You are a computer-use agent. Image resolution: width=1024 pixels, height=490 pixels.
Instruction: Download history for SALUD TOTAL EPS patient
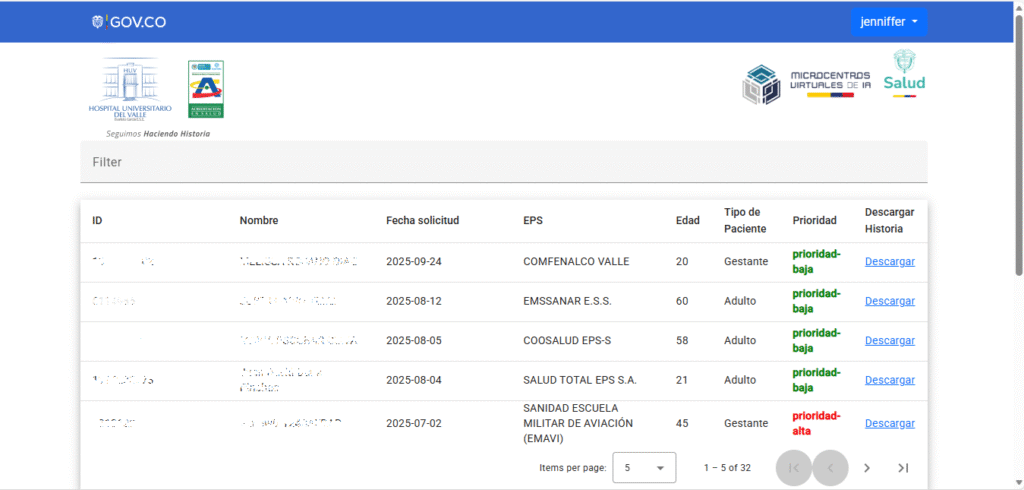point(889,380)
